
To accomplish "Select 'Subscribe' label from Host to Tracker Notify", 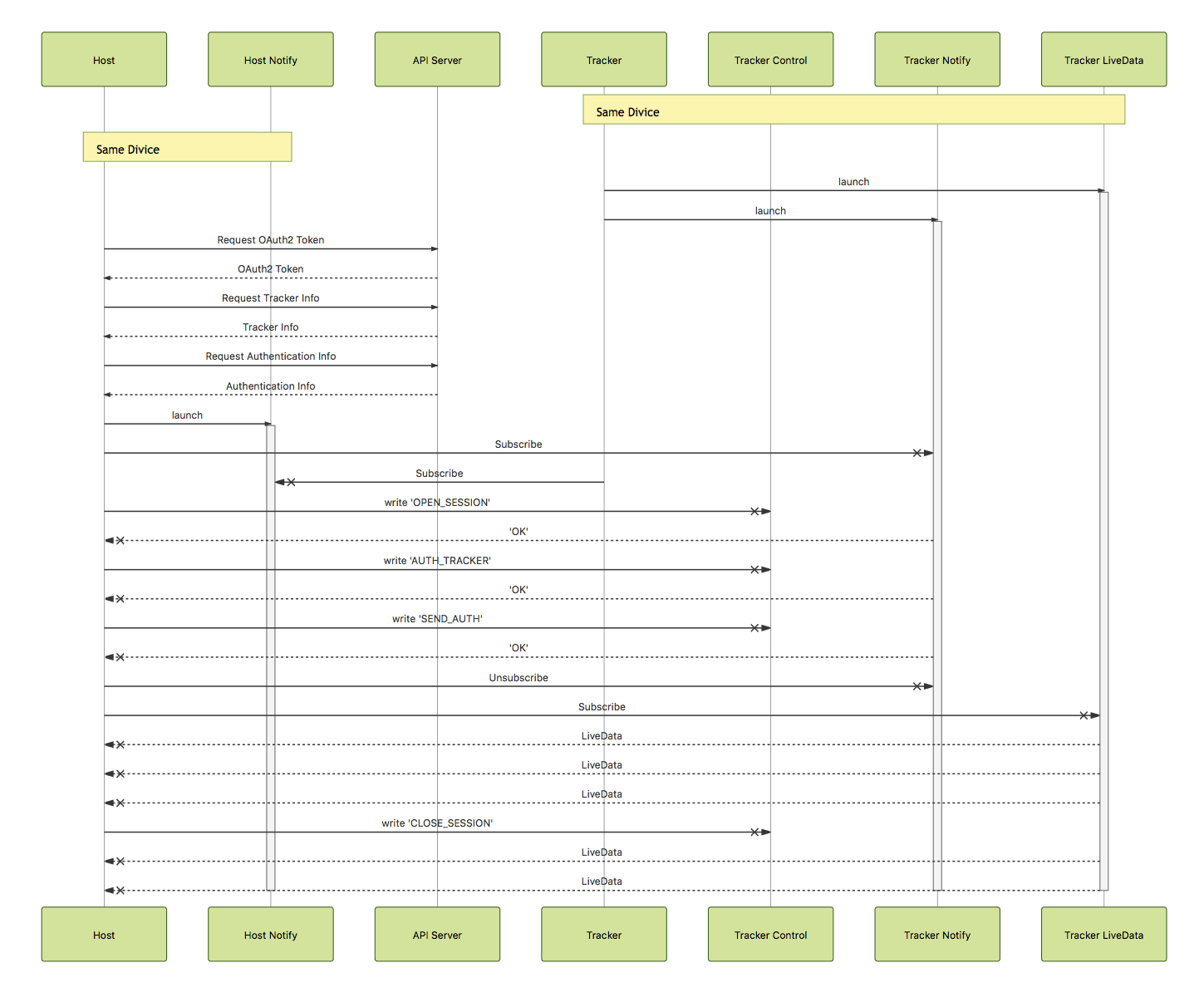I will click(x=518, y=445).
